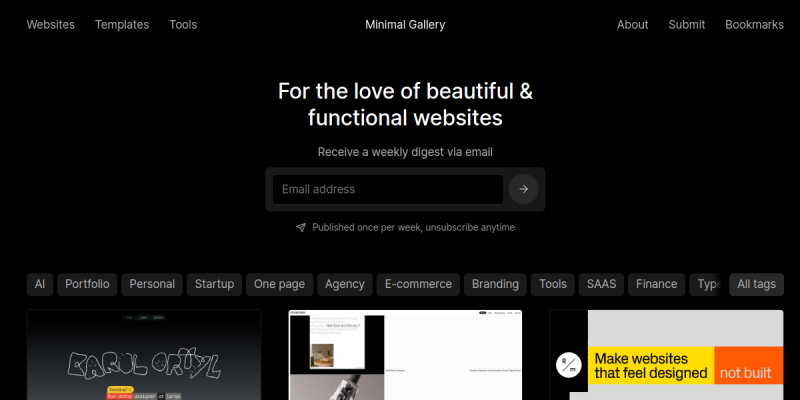Open the architects website thumbnail in the middle
The width and height of the screenshot is (800, 400).
click(x=405, y=355)
